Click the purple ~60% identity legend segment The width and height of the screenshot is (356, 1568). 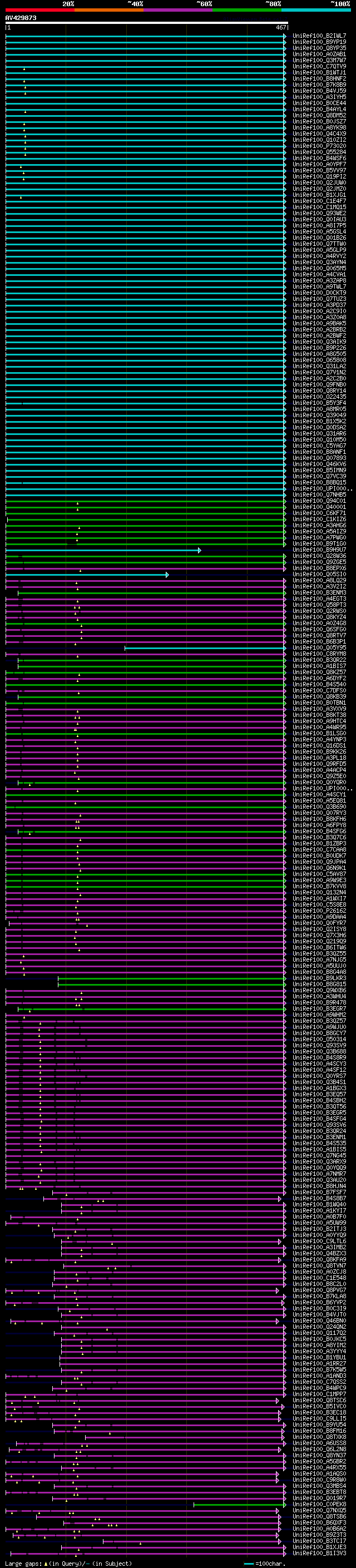tap(179, 10)
